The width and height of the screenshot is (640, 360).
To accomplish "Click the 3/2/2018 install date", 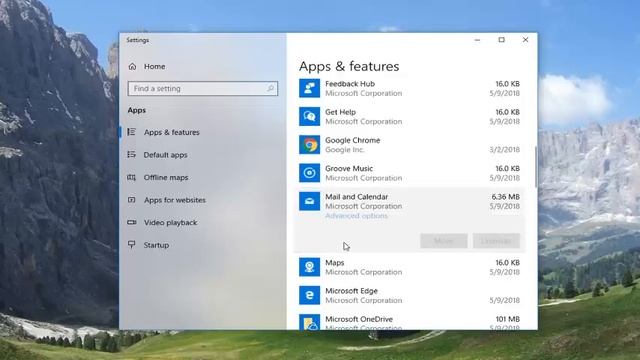I will point(504,150).
